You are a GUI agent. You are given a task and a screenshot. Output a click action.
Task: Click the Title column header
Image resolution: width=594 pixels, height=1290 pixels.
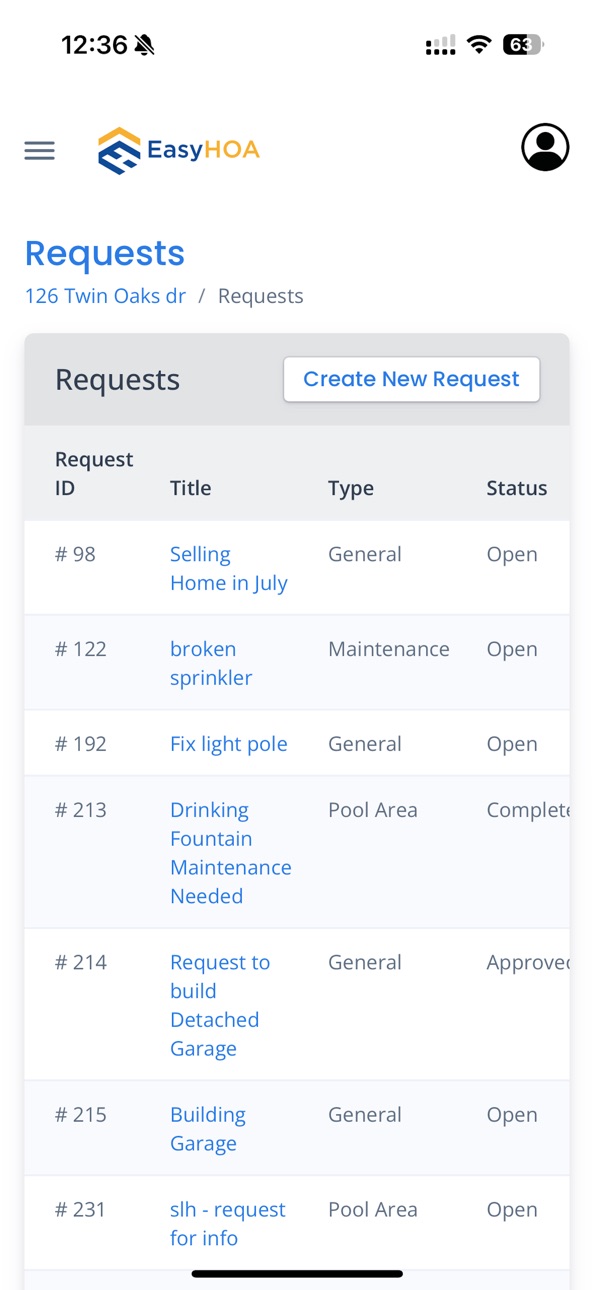pyautogui.click(x=190, y=488)
